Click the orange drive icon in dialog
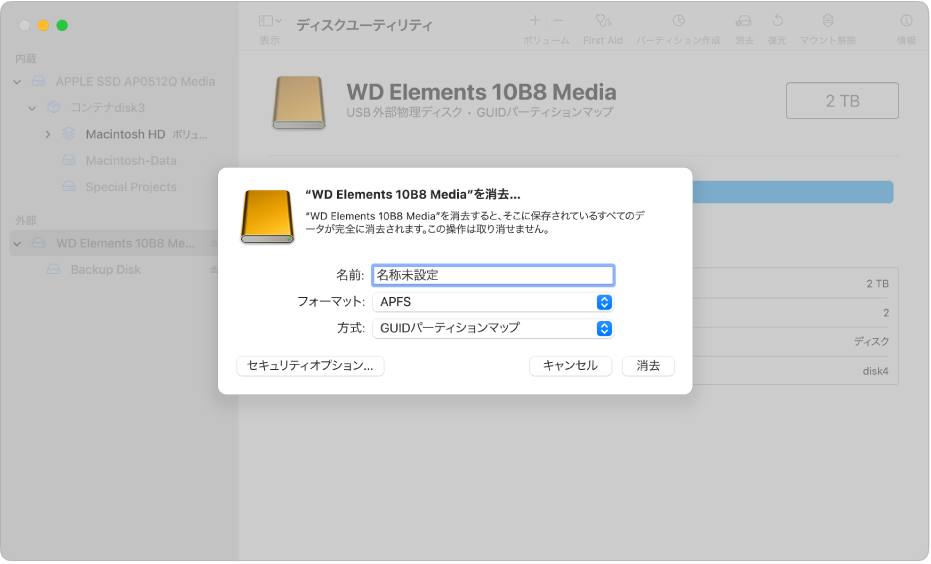This screenshot has width=931, height=564. (267, 217)
